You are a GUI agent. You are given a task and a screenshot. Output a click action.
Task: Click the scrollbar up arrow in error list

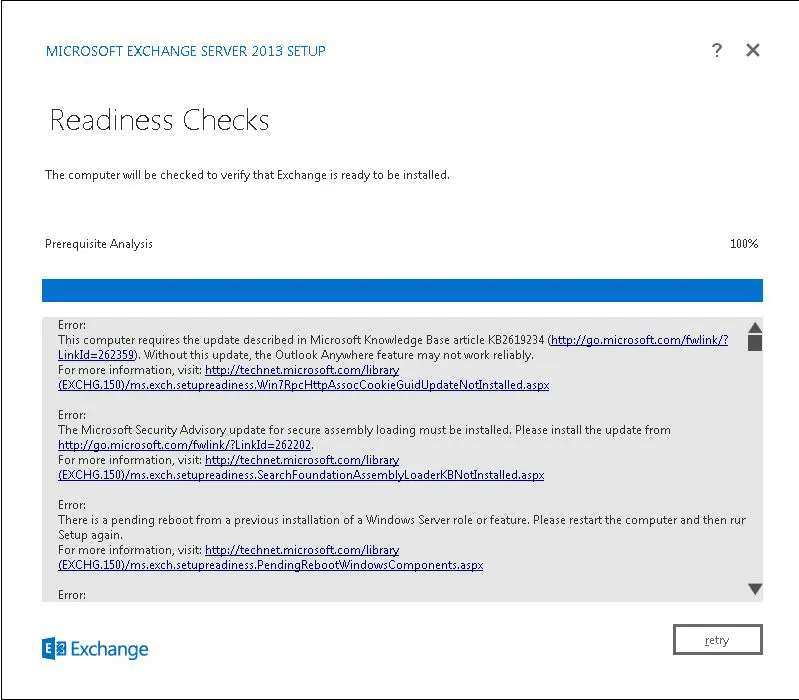pos(755,327)
